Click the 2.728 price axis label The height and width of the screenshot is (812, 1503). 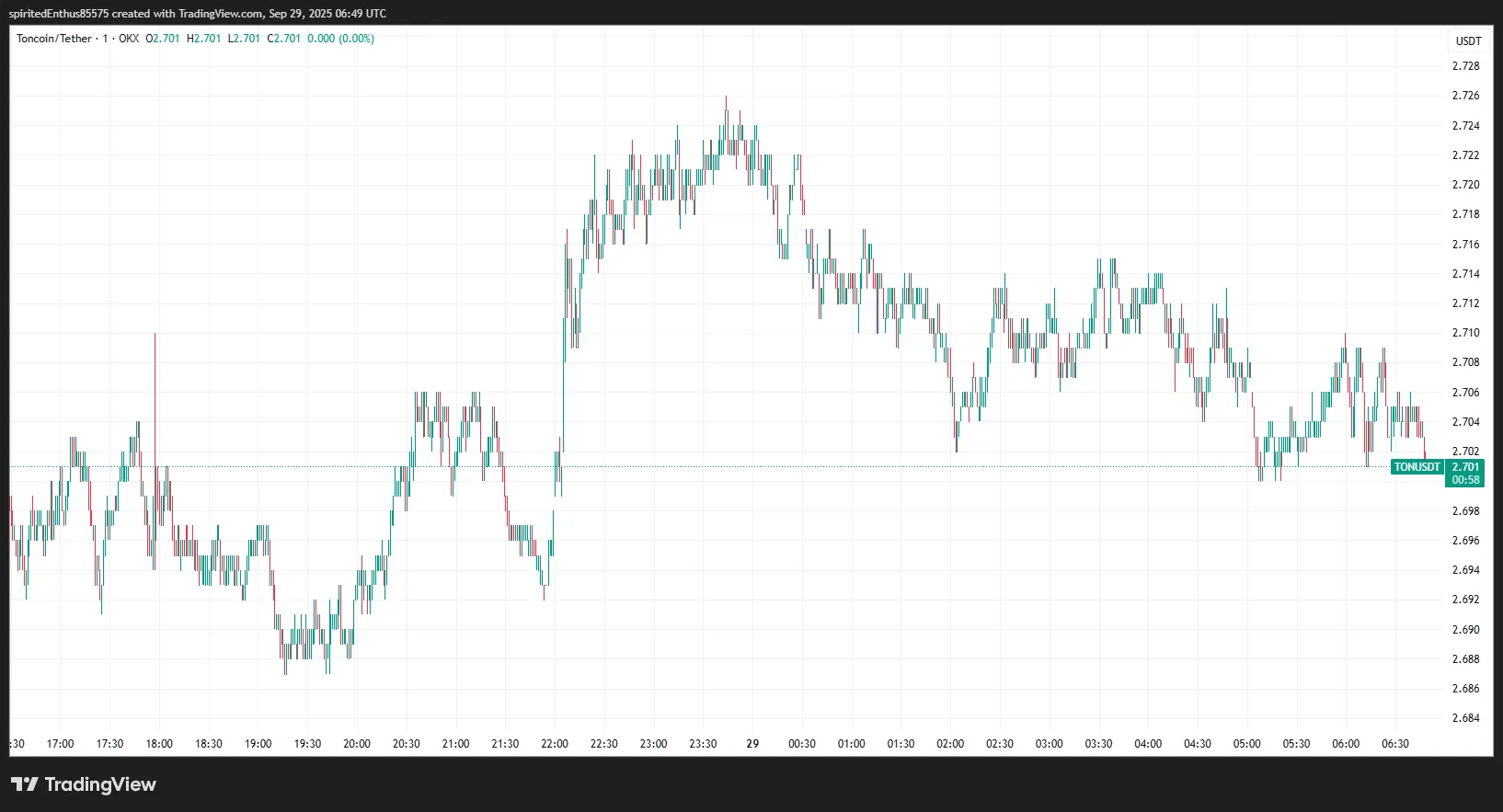coord(1465,66)
